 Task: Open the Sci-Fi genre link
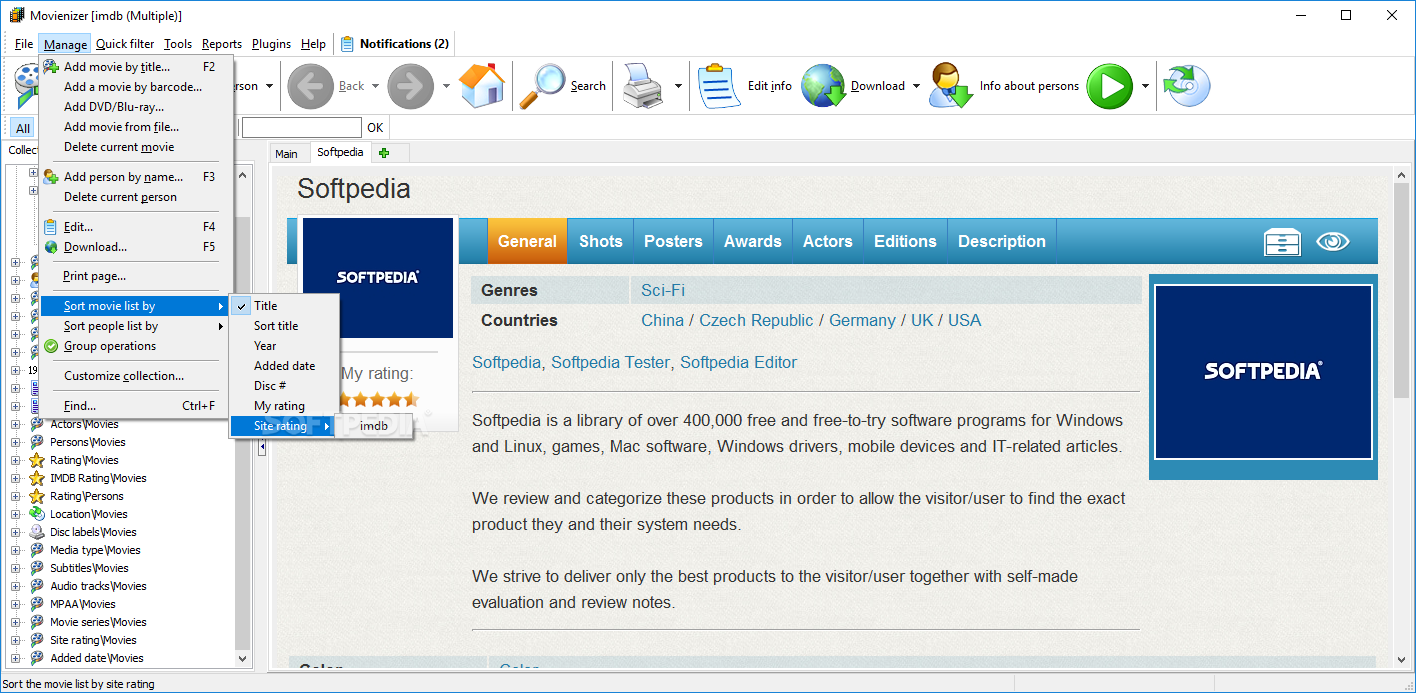pyautogui.click(x=663, y=291)
